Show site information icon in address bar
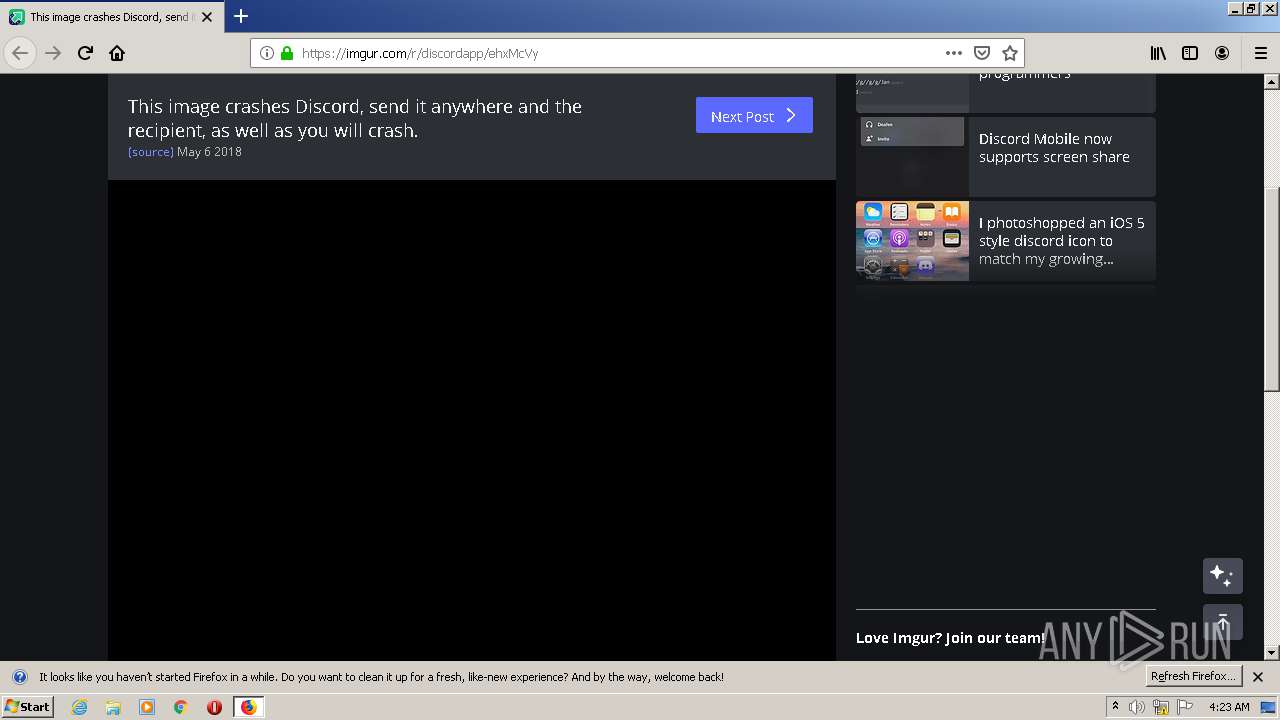 pos(267,53)
